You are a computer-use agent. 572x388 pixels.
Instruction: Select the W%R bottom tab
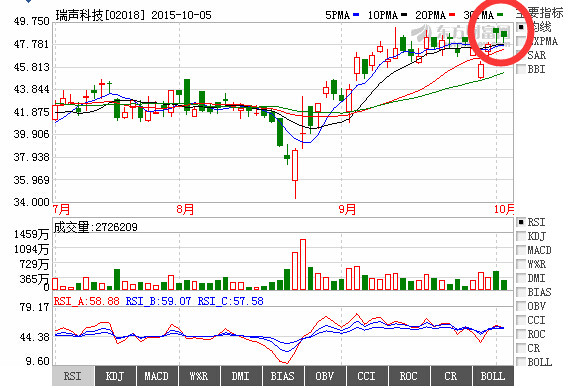(199, 376)
